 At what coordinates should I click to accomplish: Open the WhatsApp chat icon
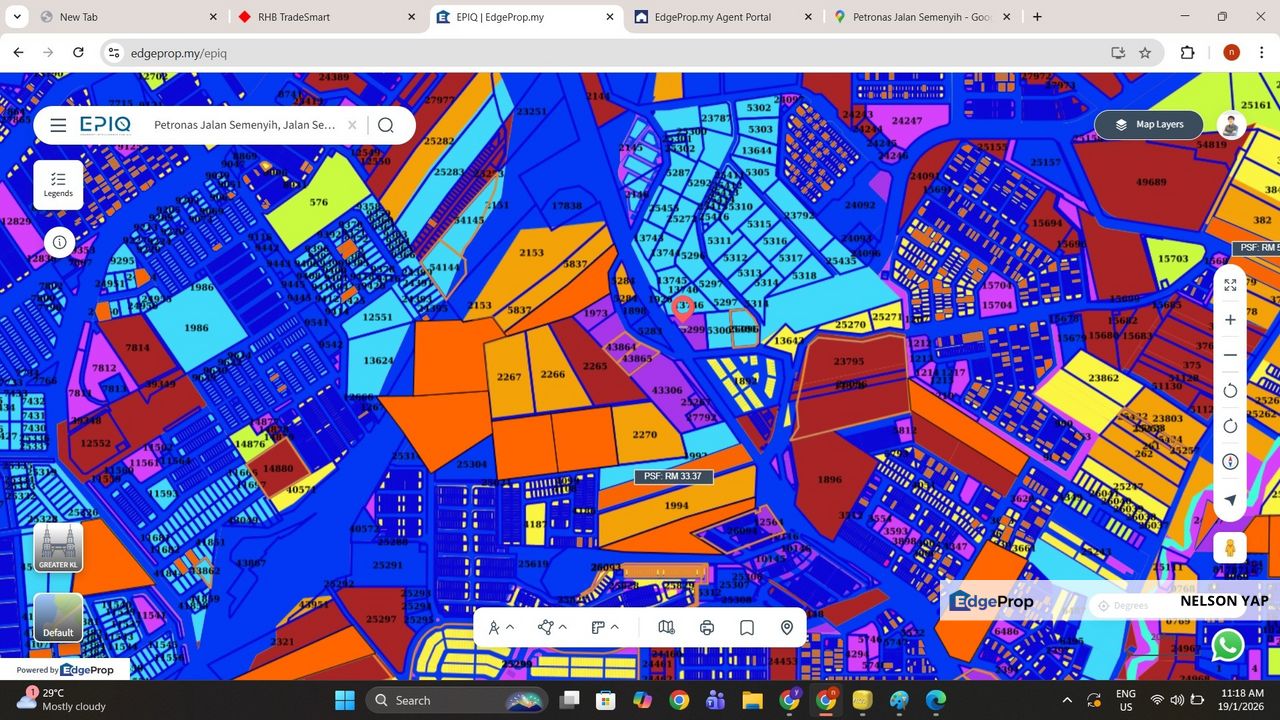[1227, 646]
